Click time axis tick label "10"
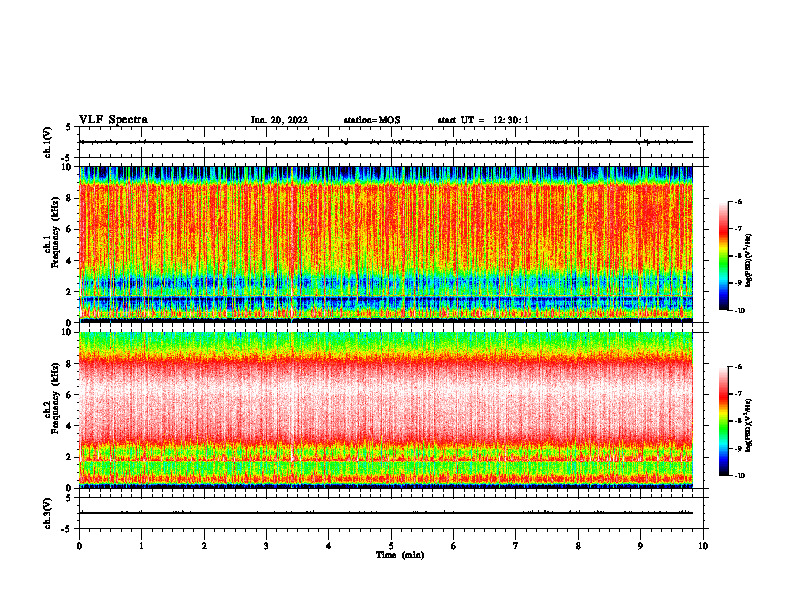Screen dimensions: 792x612 click(x=703, y=546)
